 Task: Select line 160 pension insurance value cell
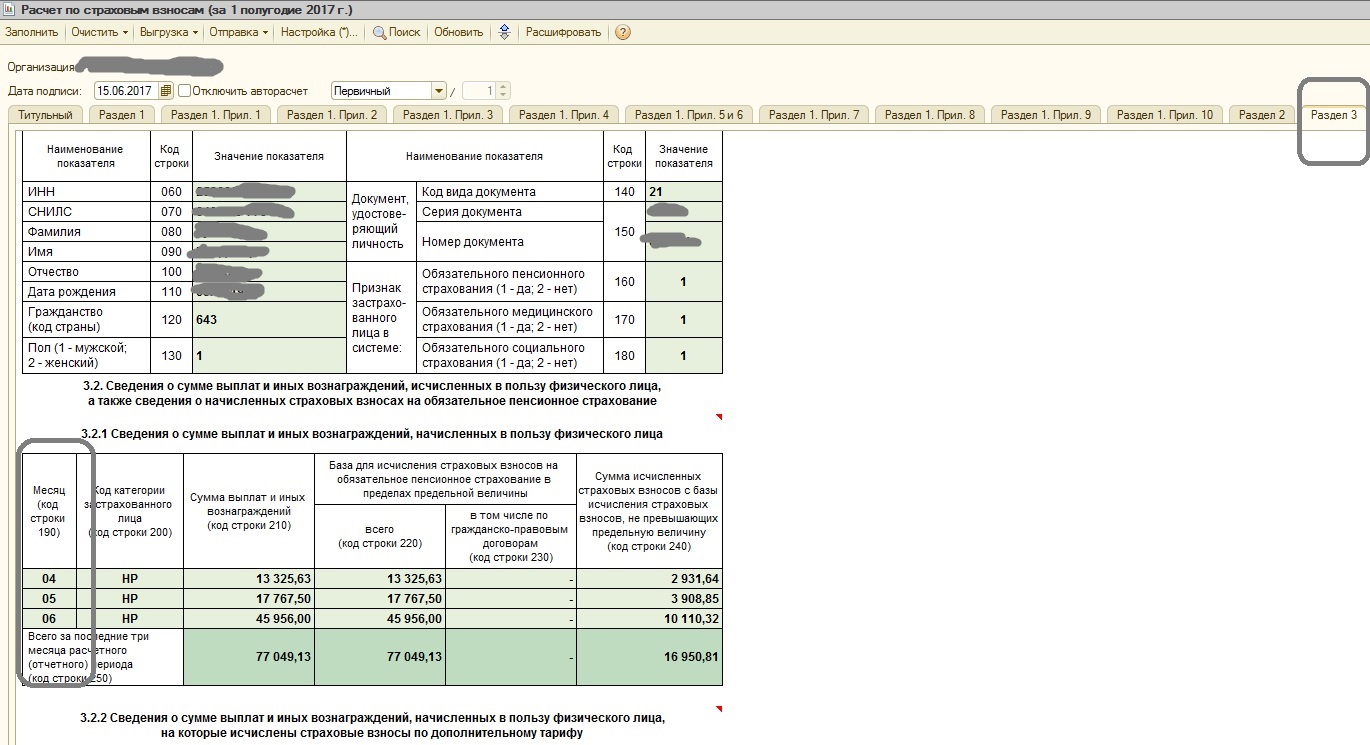(x=683, y=282)
